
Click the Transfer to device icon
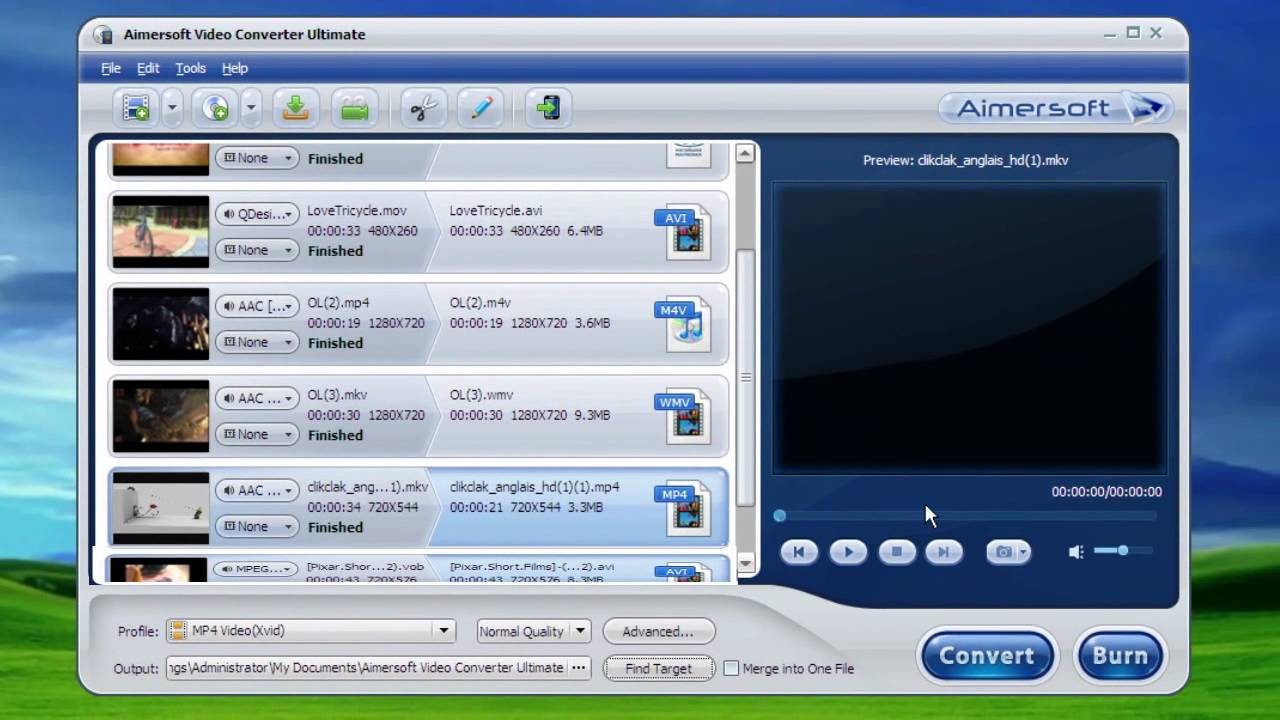click(548, 108)
